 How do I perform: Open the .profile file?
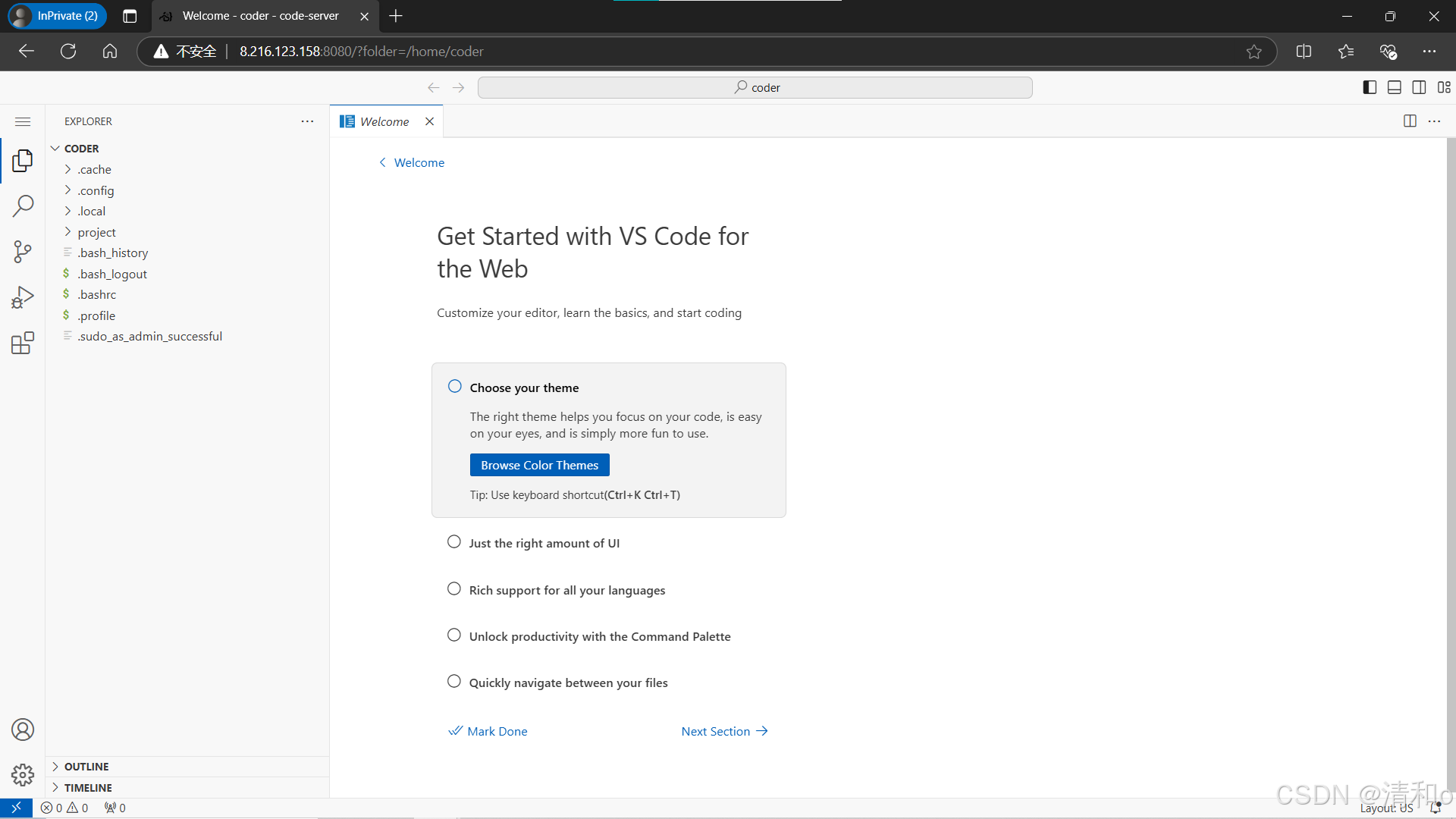tap(187, 315)
